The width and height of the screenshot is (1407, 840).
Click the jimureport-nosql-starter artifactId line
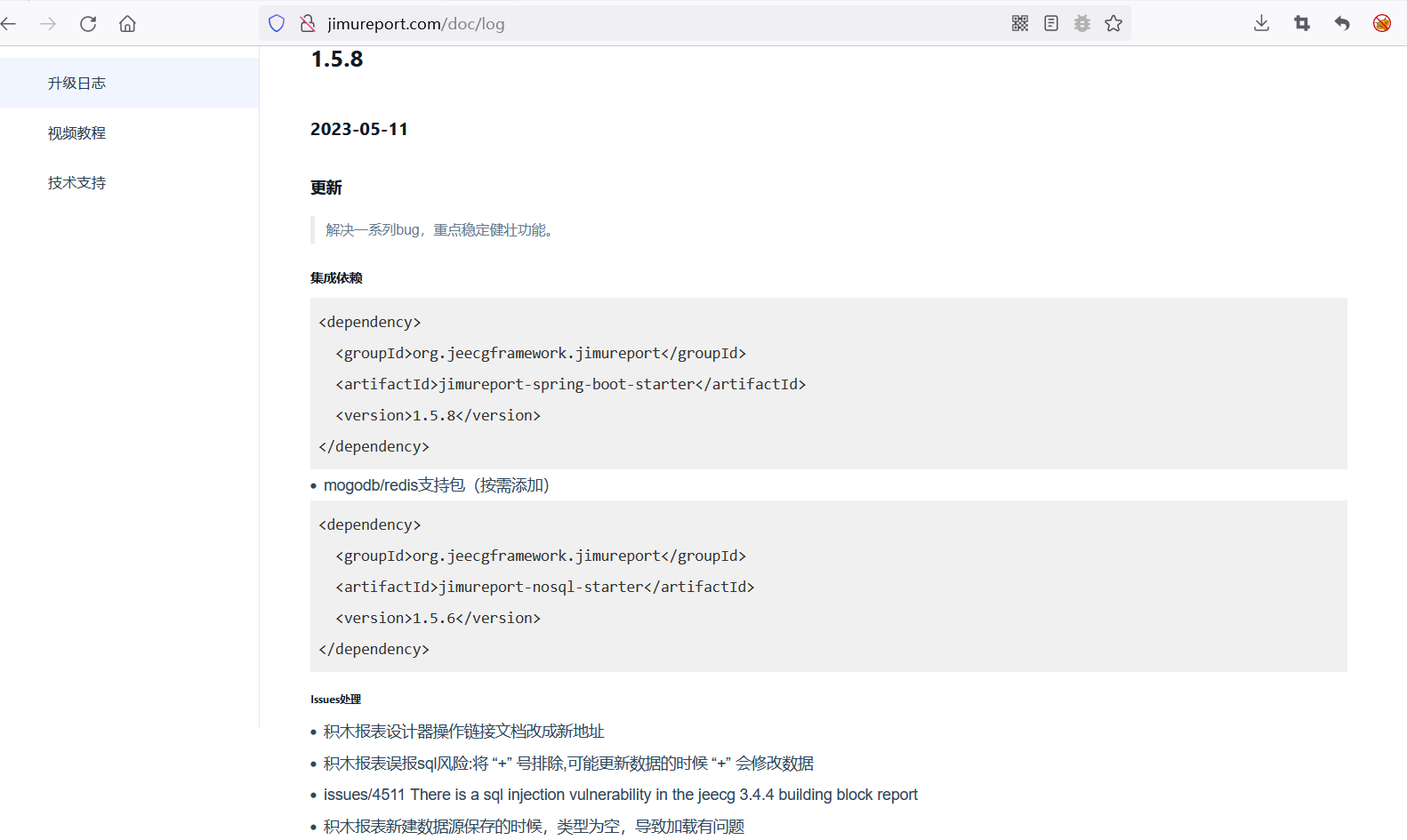coord(545,587)
